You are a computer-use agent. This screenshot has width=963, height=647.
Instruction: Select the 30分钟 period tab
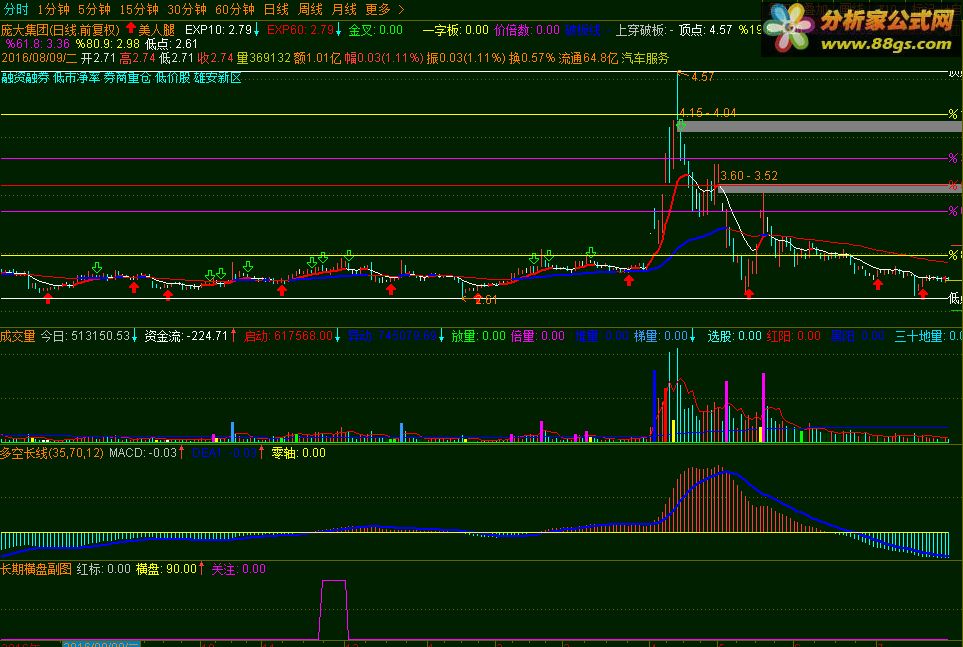(187, 9)
